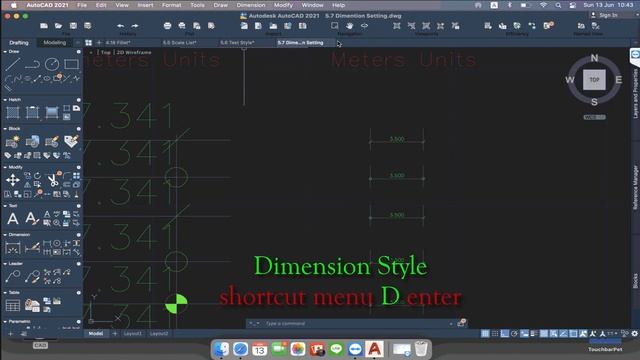Click the Undo arrow in top toolbar
This screenshot has height=360, width=640.
(x=120, y=26)
